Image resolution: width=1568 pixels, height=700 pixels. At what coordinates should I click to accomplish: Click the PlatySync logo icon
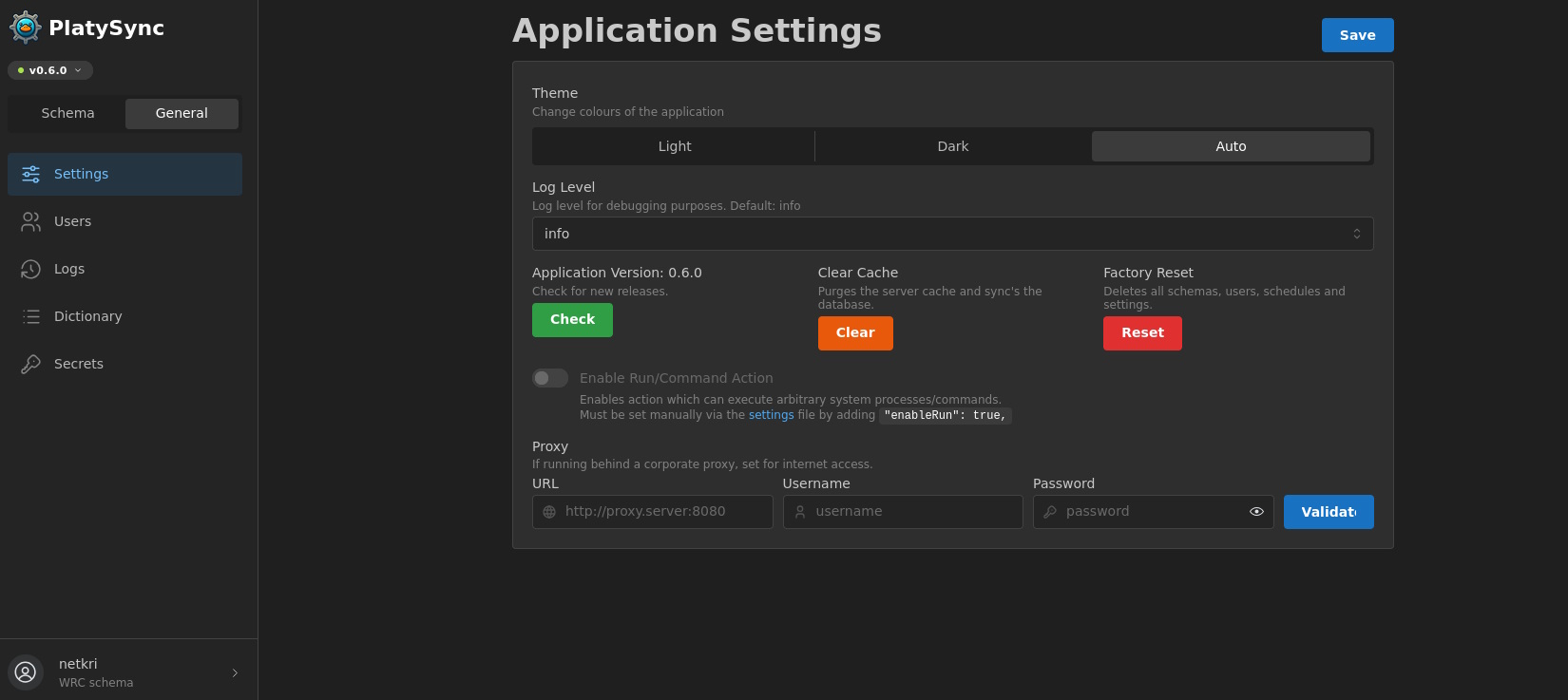click(26, 28)
